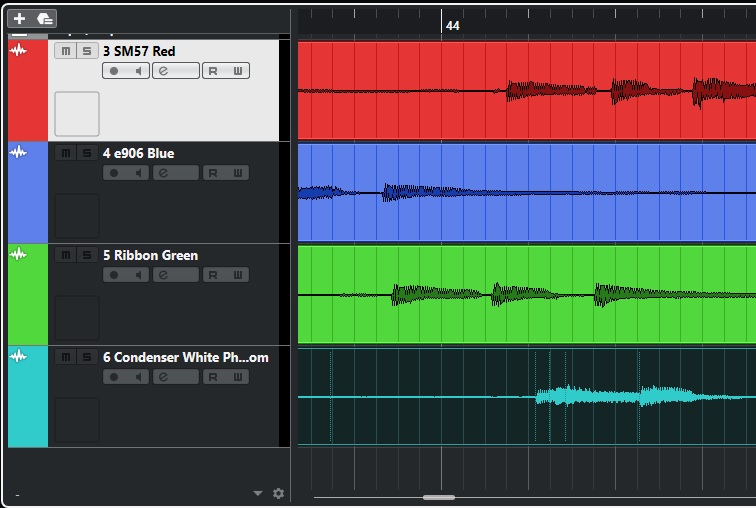Select the red SM57 audio event
756x508 pixels.
pos(526,91)
